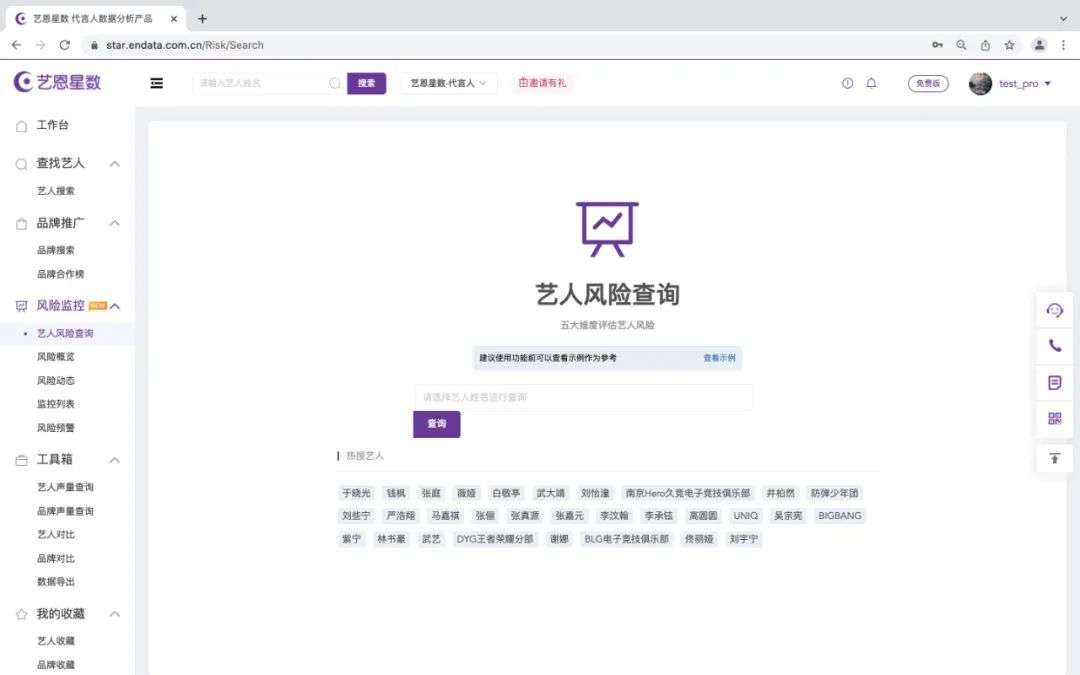Open customer service headset icon

pyautogui.click(x=1055, y=311)
